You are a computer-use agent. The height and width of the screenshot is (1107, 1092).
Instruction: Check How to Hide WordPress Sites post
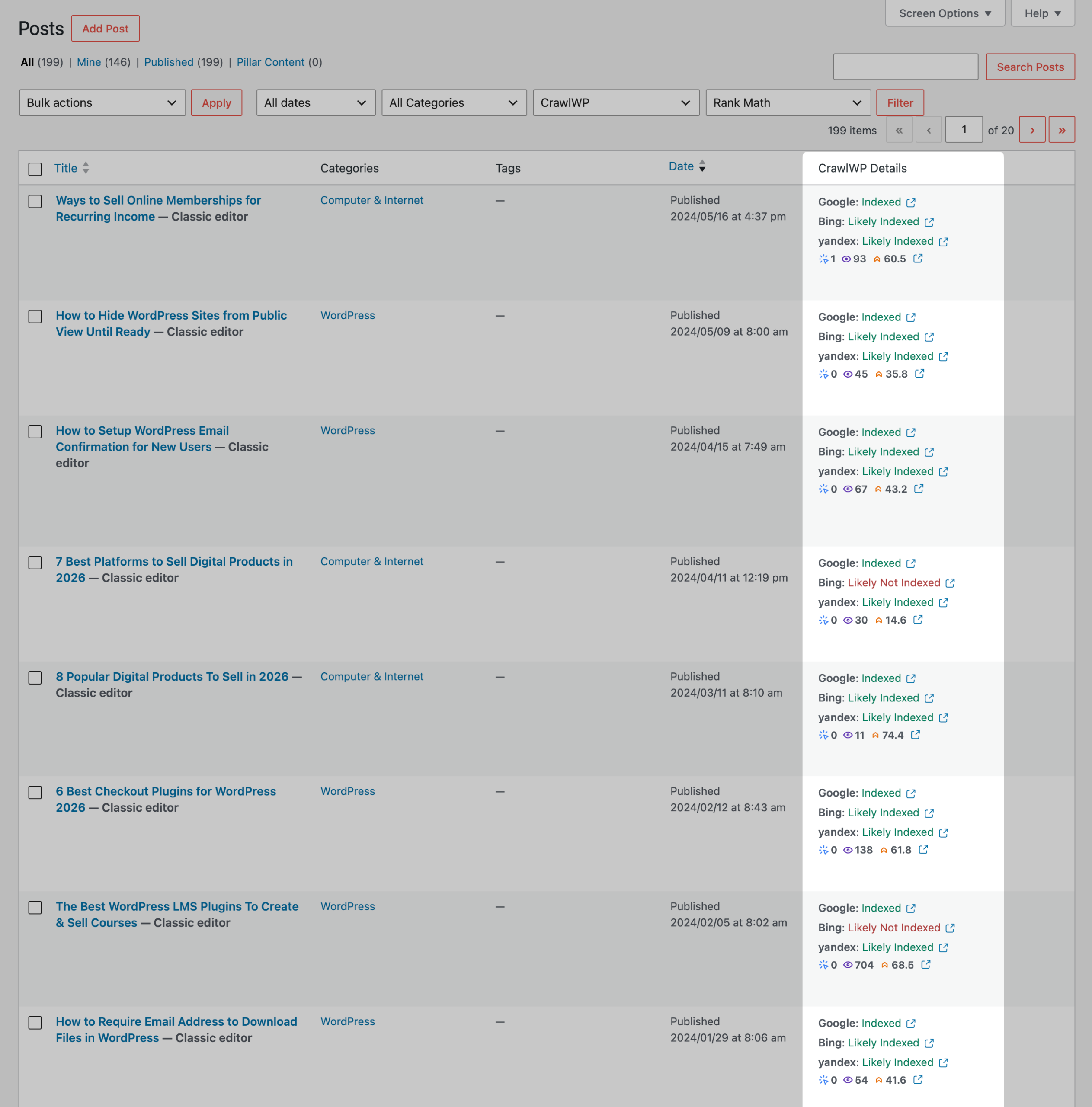35,316
